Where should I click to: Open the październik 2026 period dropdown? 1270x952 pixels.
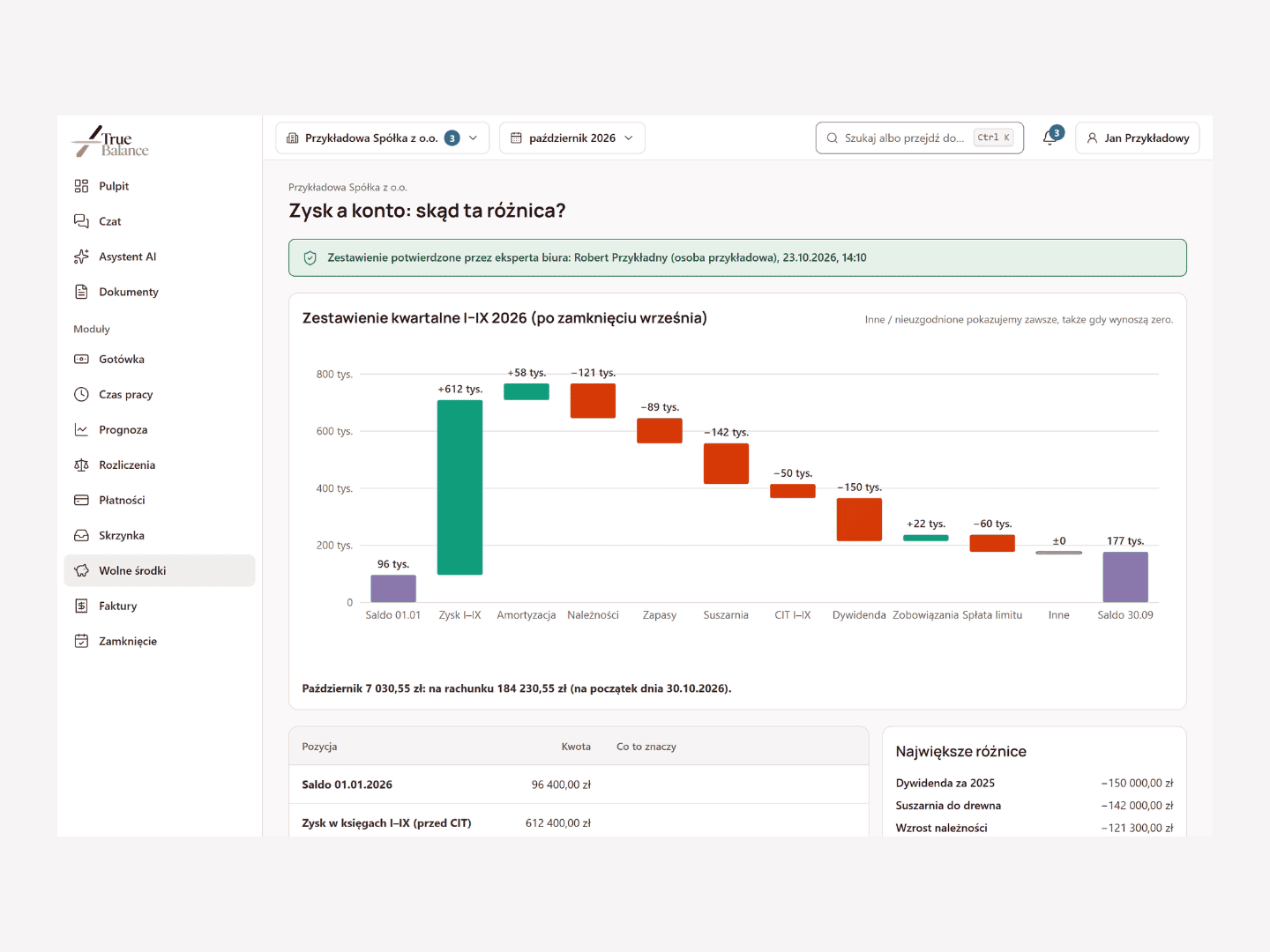(x=572, y=138)
